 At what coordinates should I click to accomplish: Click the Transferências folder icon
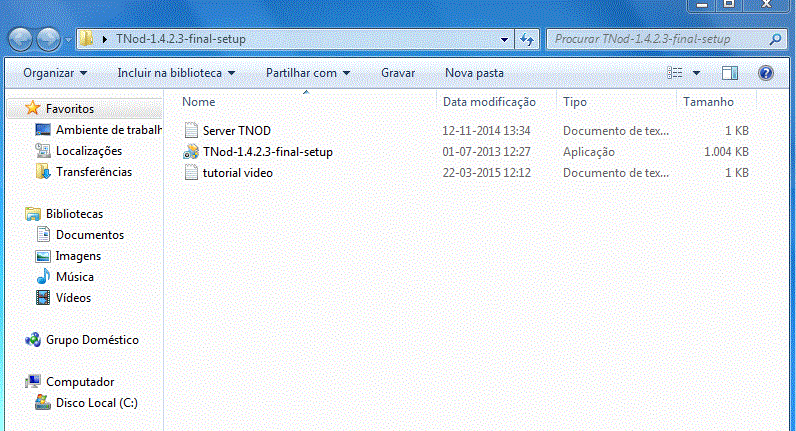43,172
